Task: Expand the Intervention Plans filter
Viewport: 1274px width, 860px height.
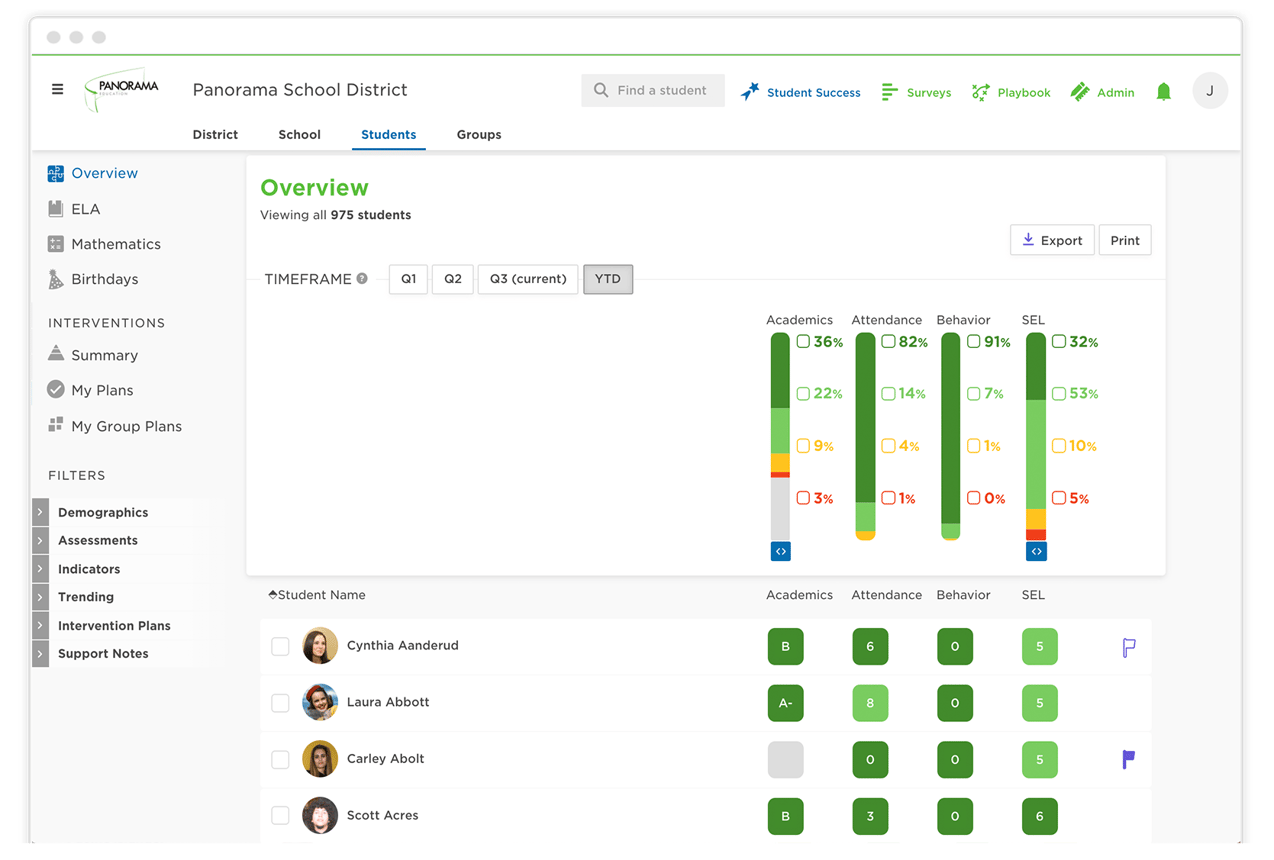Action: click(113, 625)
